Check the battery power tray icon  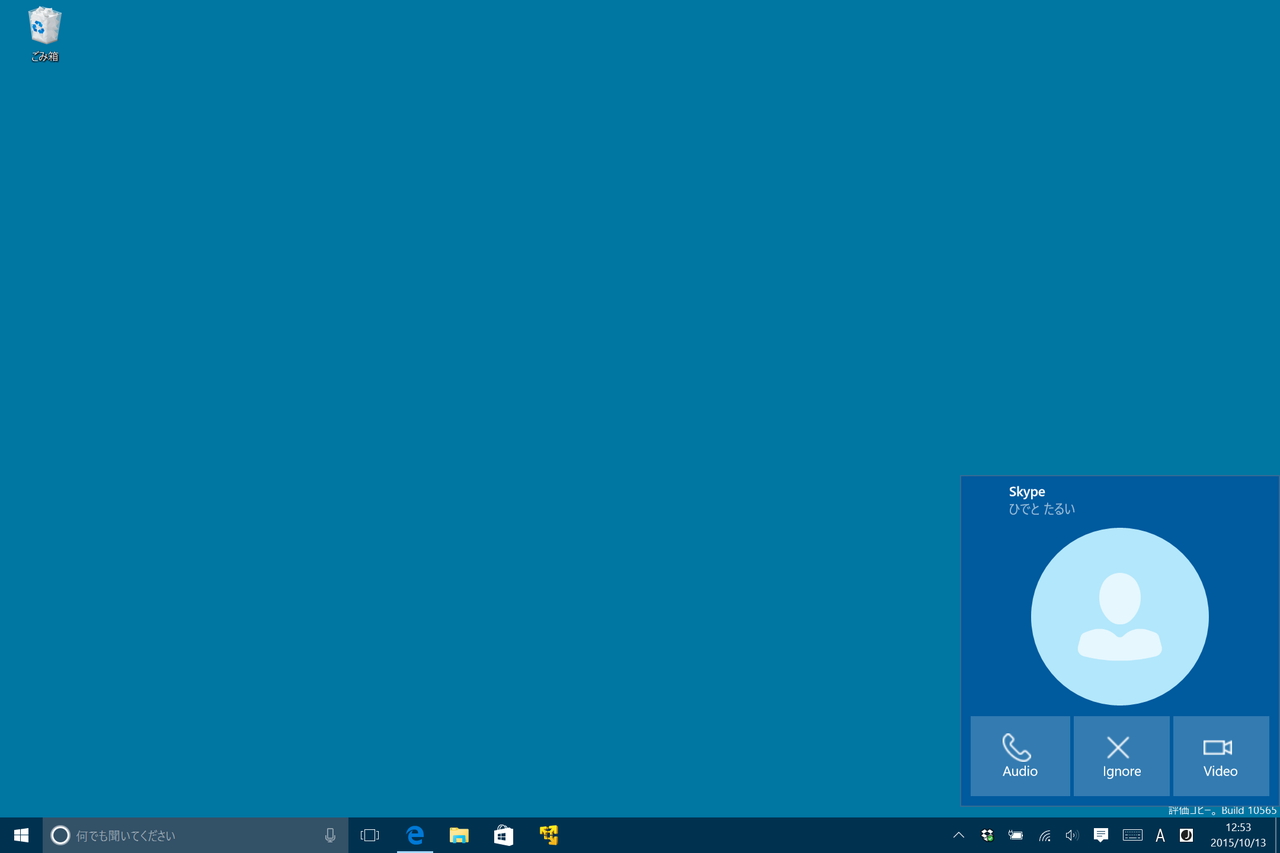[1016, 835]
